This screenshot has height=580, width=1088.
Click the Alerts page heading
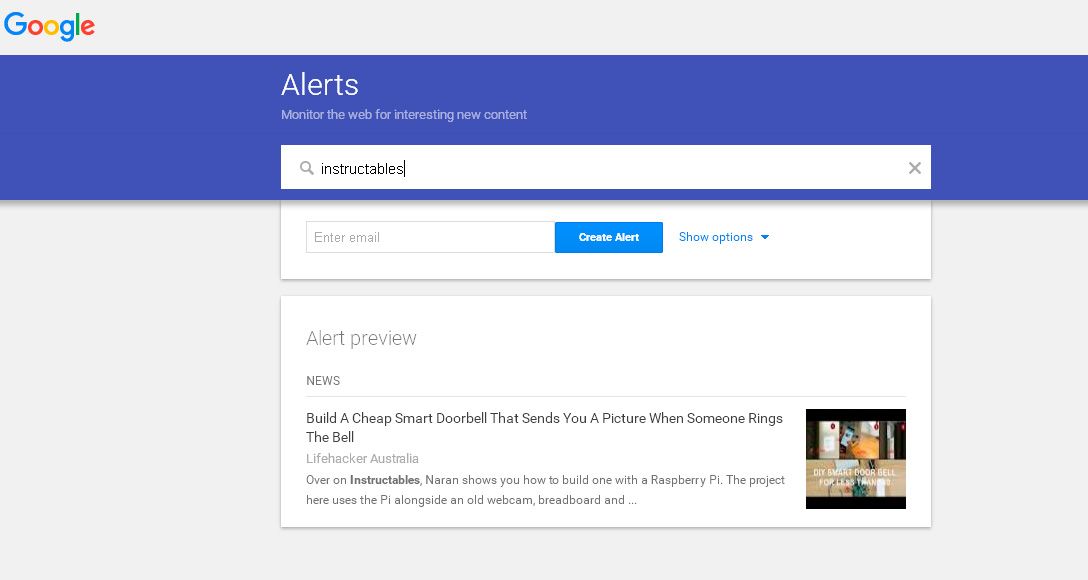(319, 85)
